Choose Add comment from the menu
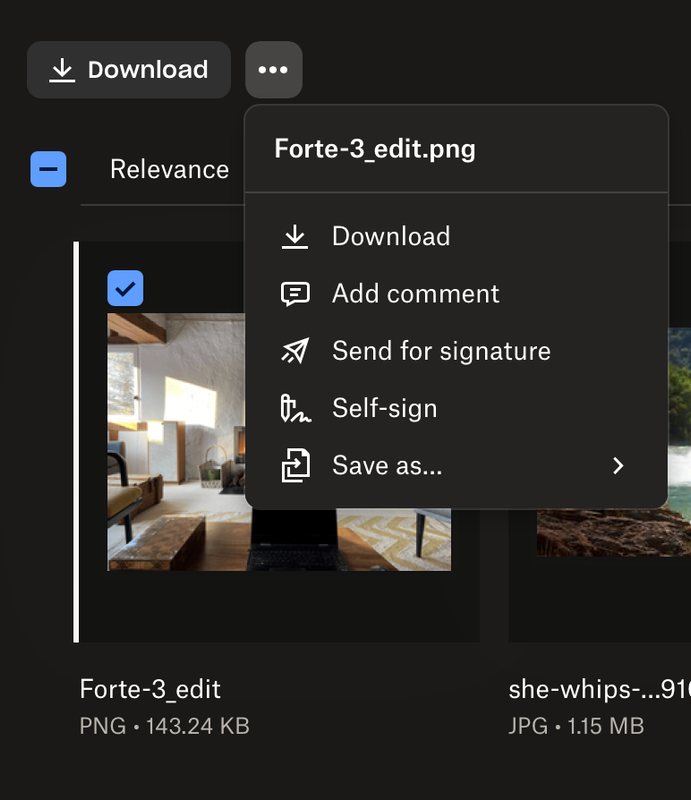 click(415, 294)
